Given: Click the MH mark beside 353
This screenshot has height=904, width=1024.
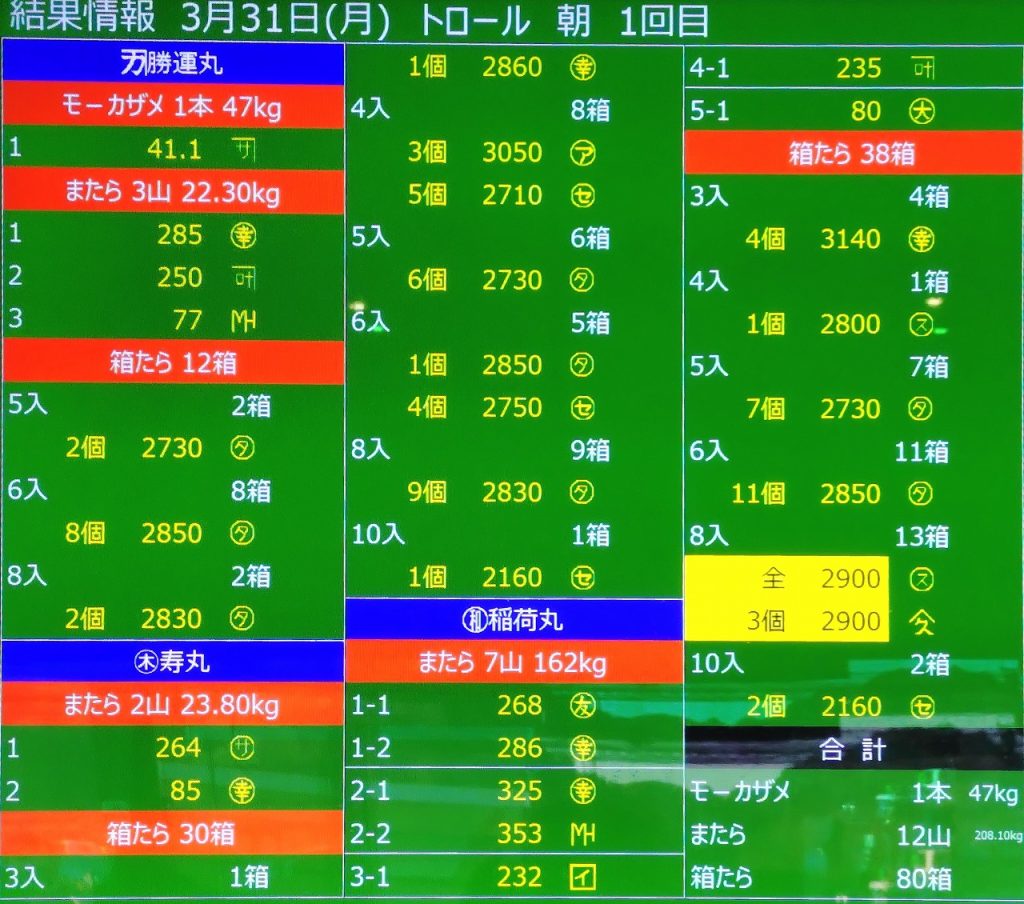Looking at the screenshot, I should 583,834.
